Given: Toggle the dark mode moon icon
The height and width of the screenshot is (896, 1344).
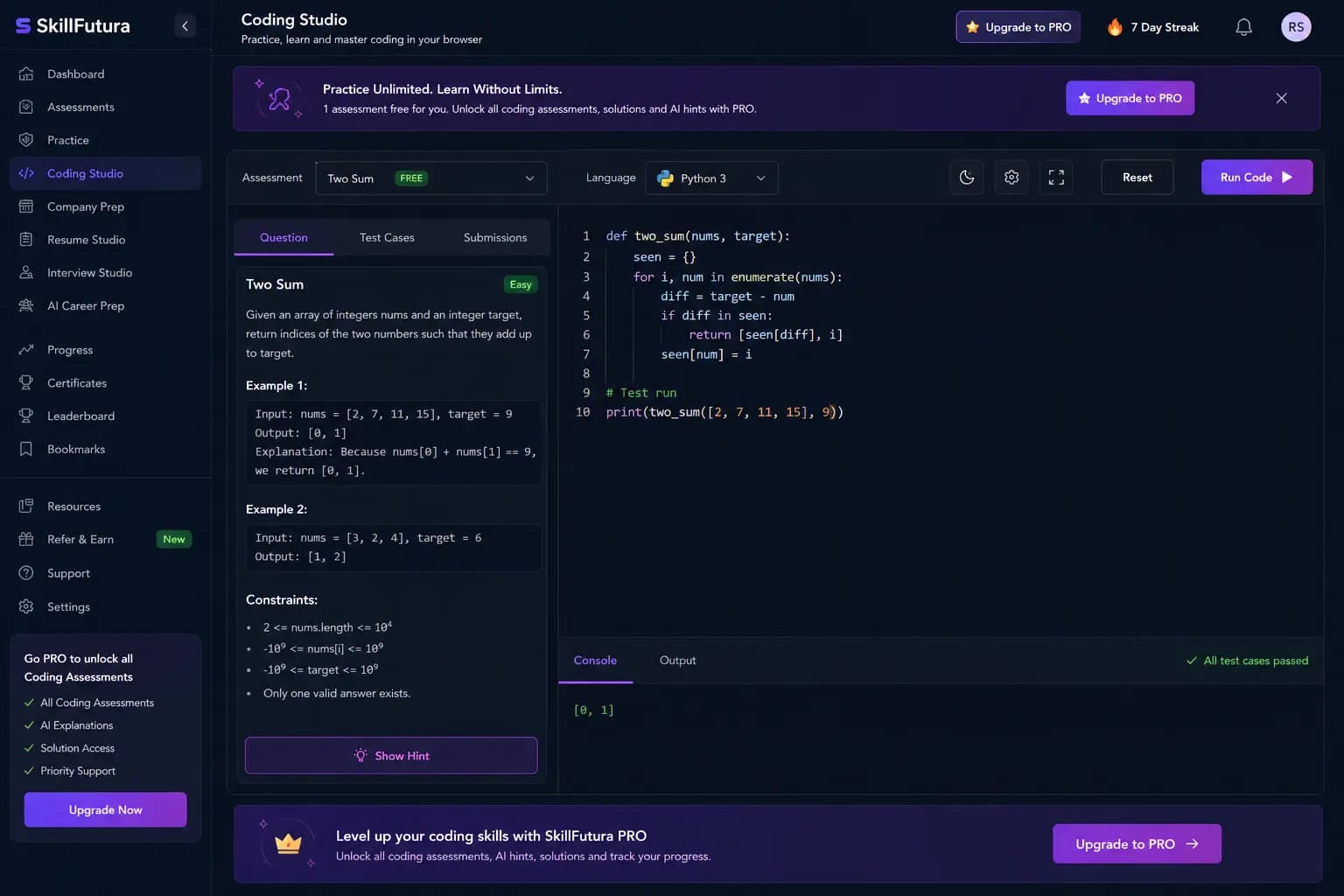Looking at the screenshot, I should click(967, 178).
